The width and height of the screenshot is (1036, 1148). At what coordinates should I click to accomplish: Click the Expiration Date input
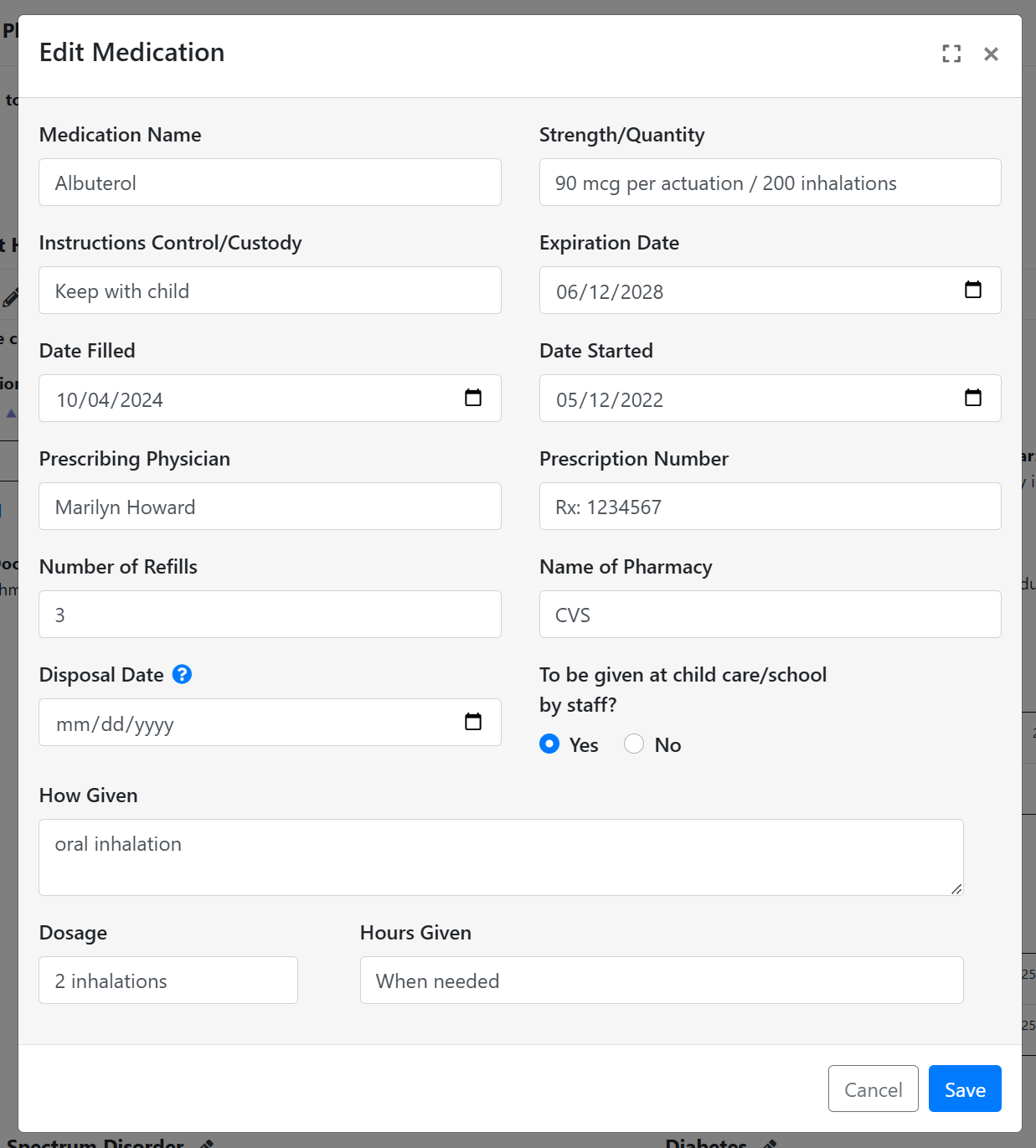(770, 291)
